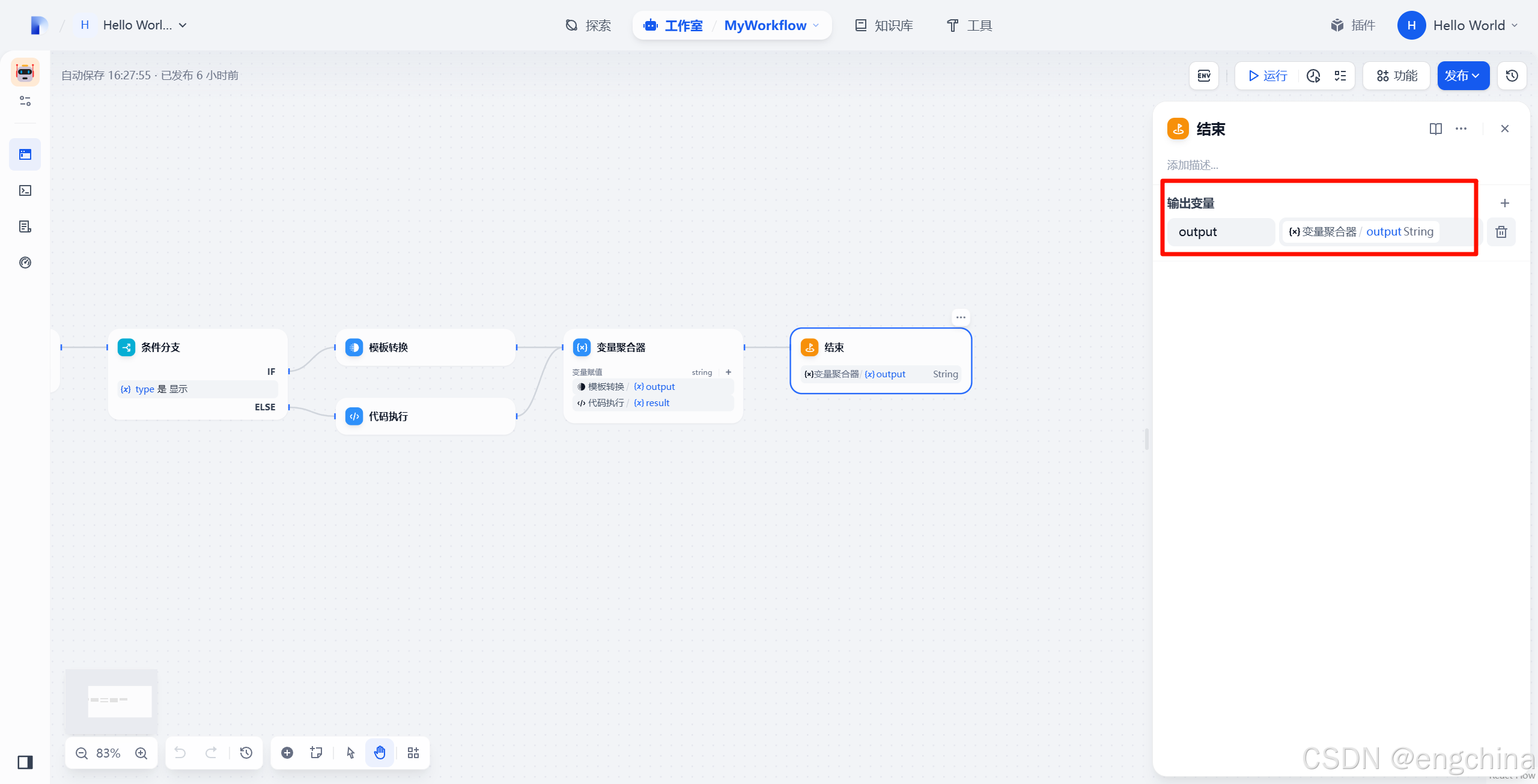Click the output variable name field
This screenshot has width=1538, height=784.
click(x=1221, y=232)
